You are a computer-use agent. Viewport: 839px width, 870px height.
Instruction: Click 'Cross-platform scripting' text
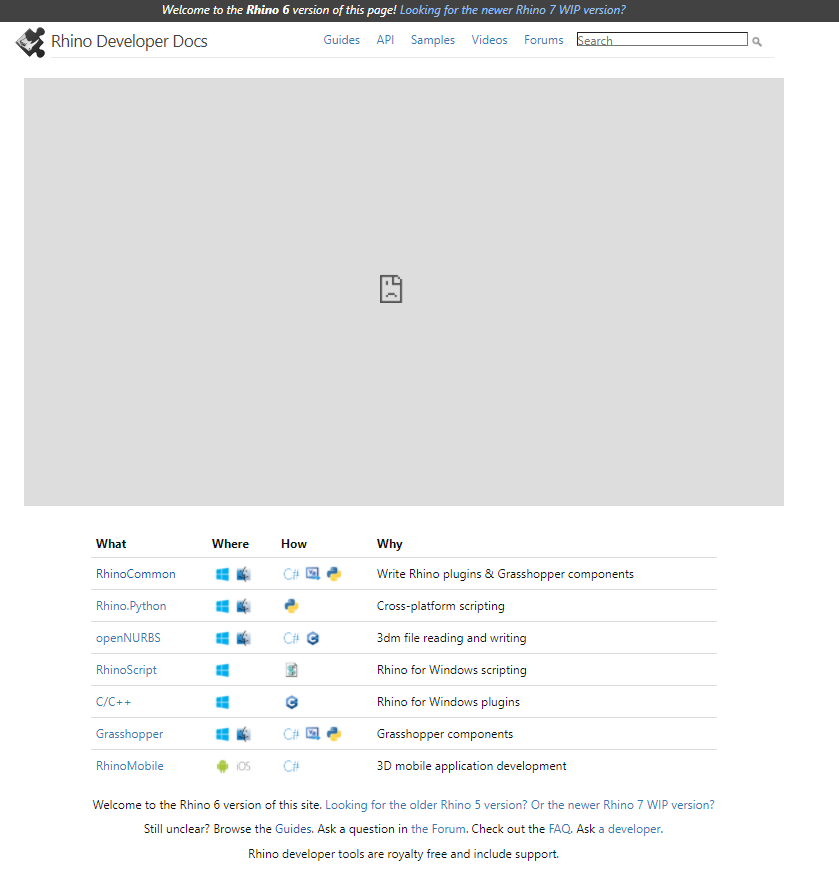[x=441, y=606]
